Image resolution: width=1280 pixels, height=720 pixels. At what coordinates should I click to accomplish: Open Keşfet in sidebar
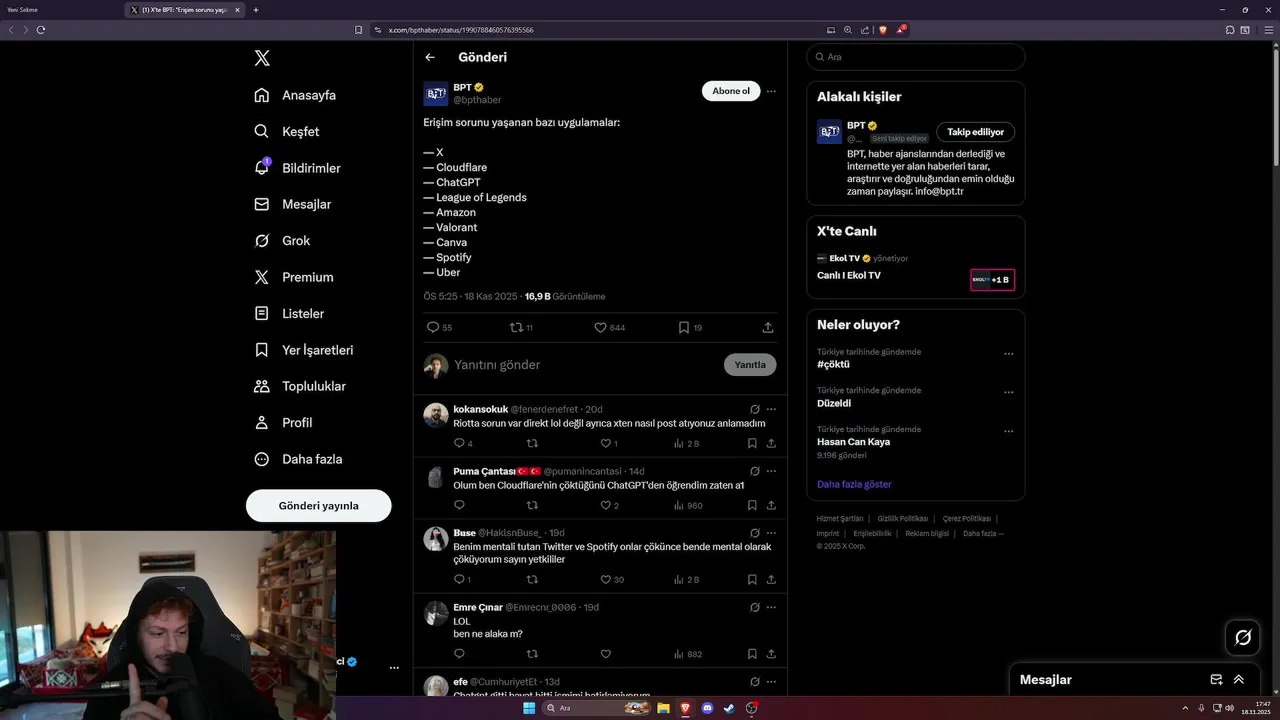[287, 131]
